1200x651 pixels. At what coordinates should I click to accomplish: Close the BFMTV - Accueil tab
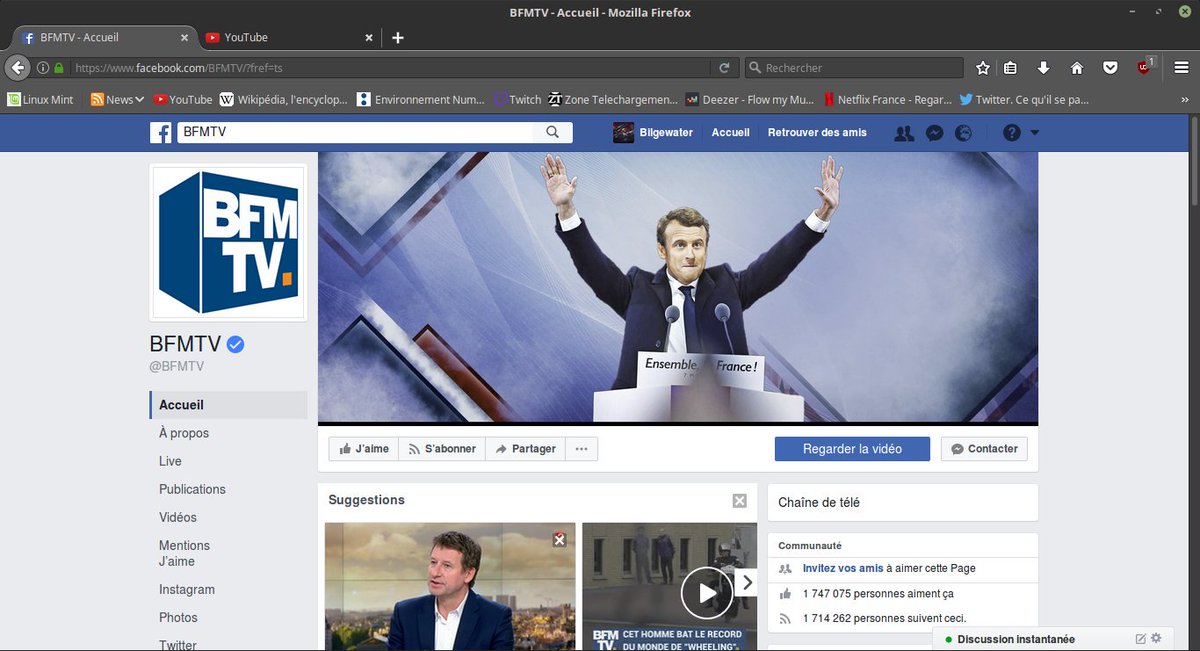184,37
